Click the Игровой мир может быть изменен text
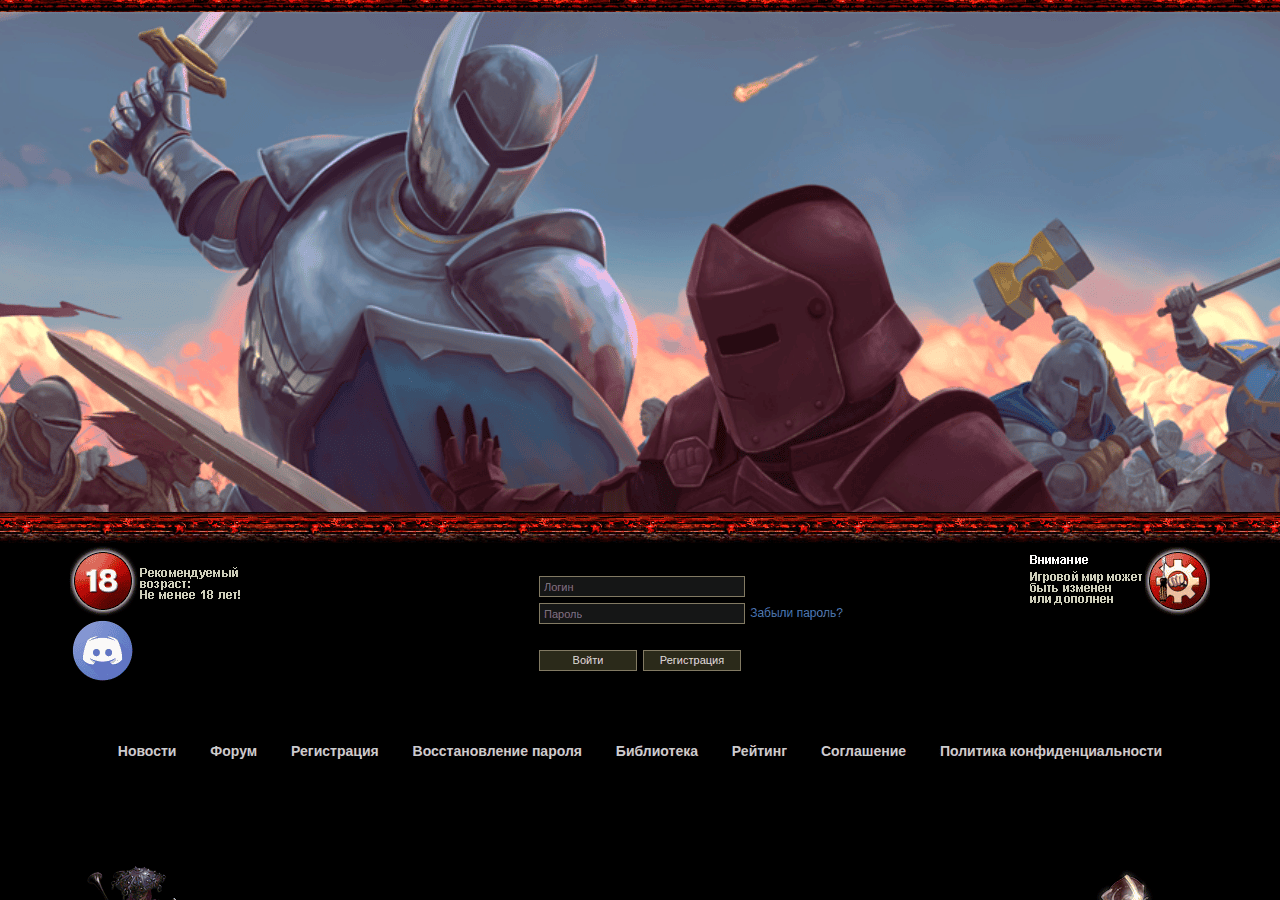The image size is (1280, 900). click(1086, 588)
